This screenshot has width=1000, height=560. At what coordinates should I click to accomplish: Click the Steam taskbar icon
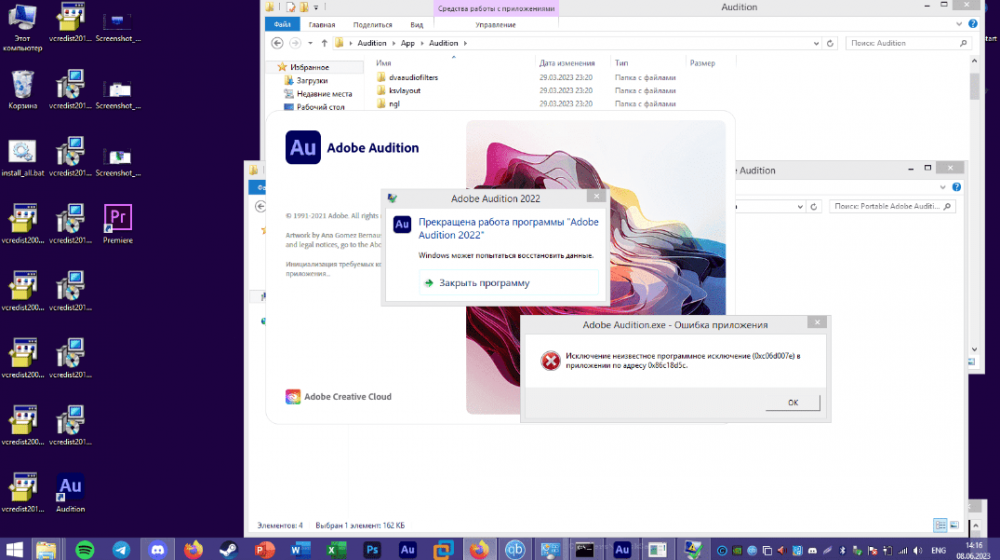pyautogui.click(x=229, y=549)
